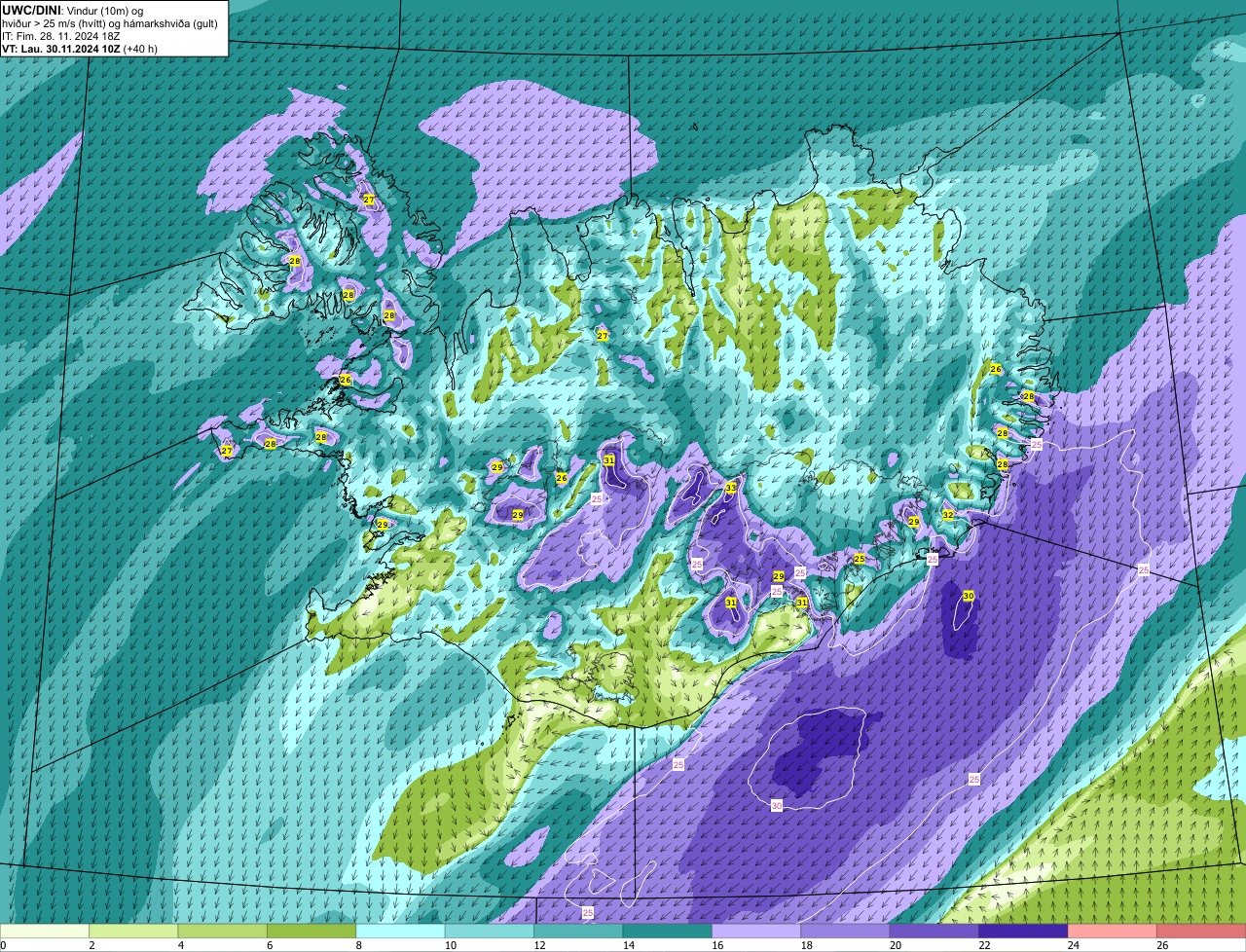Image resolution: width=1246 pixels, height=952 pixels.
Task: Pick the 18–20 m/s light purple swatch
Action: [846, 932]
